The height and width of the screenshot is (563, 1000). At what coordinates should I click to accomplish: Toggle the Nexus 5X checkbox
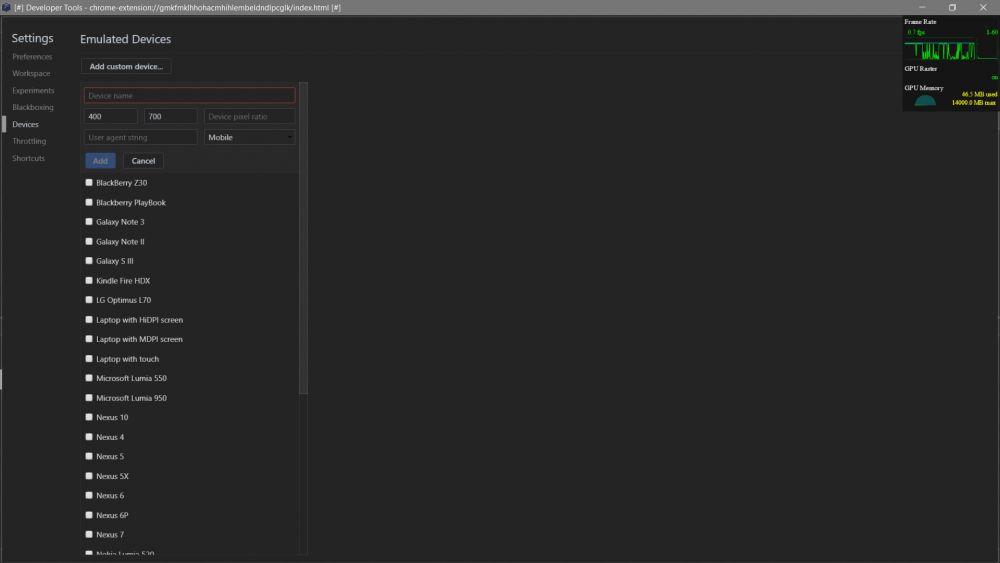coord(89,476)
